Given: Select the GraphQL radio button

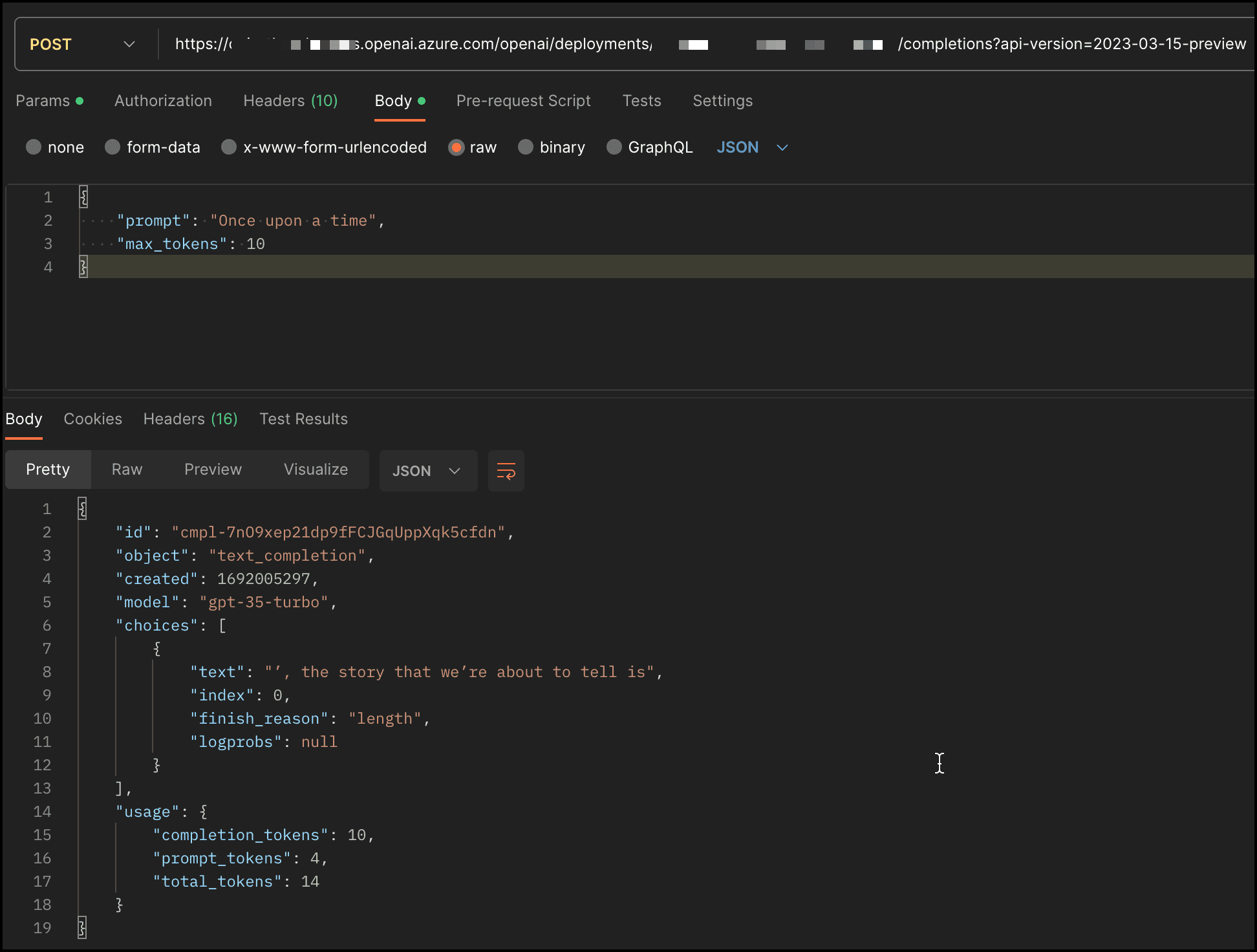Looking at the screenshot, I should coord(614,147).
